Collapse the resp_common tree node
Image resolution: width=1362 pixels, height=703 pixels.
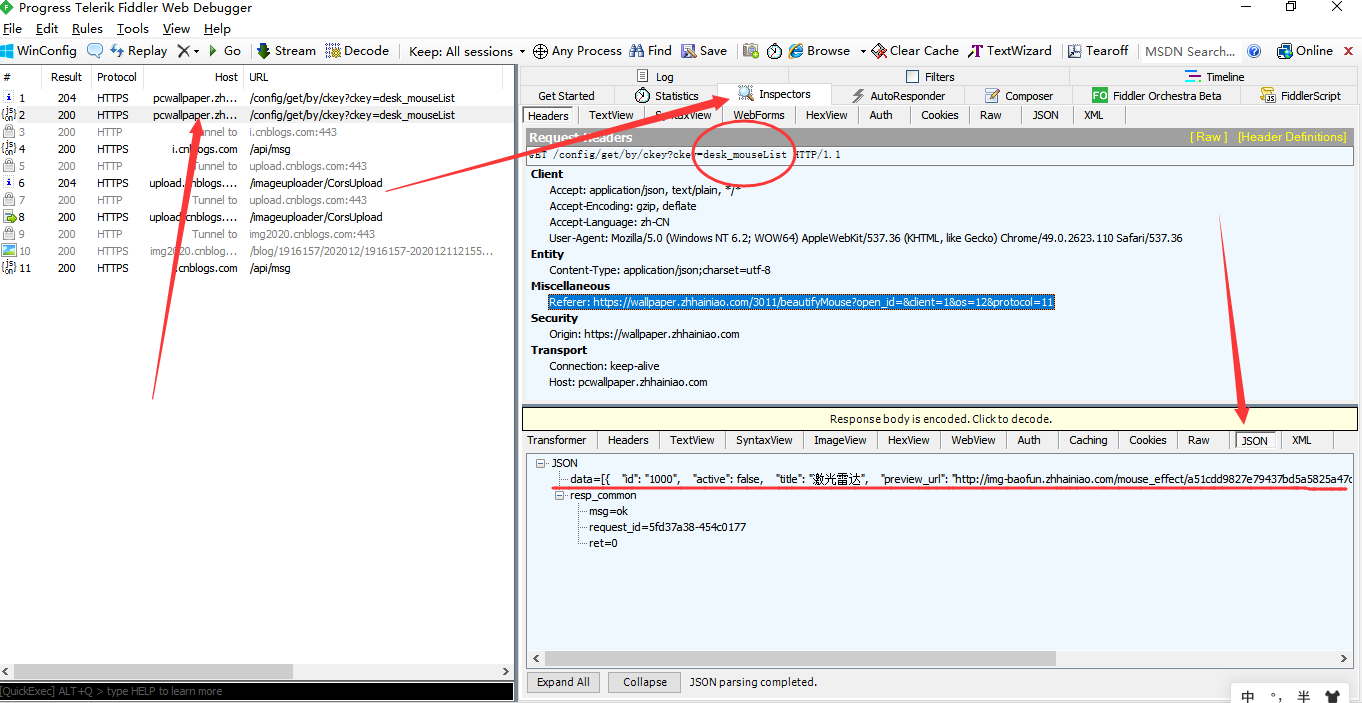pyautogui.click(x=560, y=496)
